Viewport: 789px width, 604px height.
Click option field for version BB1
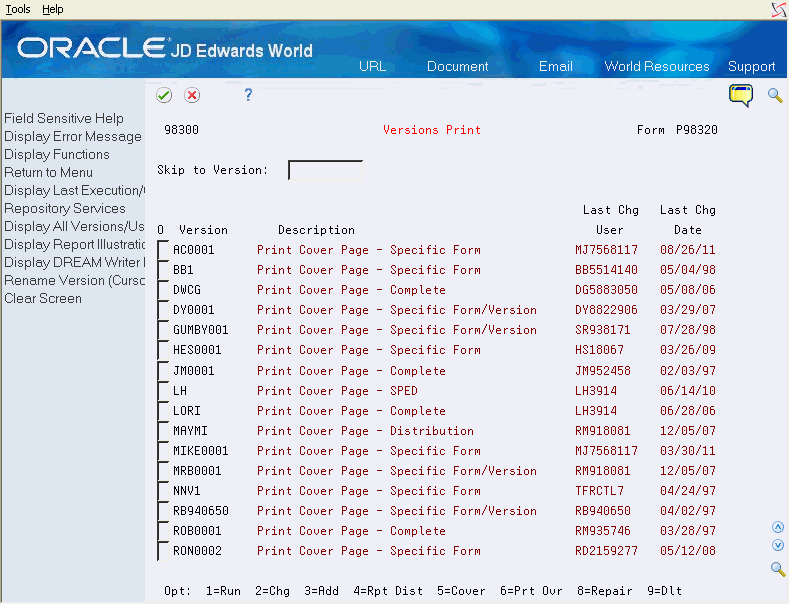[x=163, y=270]
